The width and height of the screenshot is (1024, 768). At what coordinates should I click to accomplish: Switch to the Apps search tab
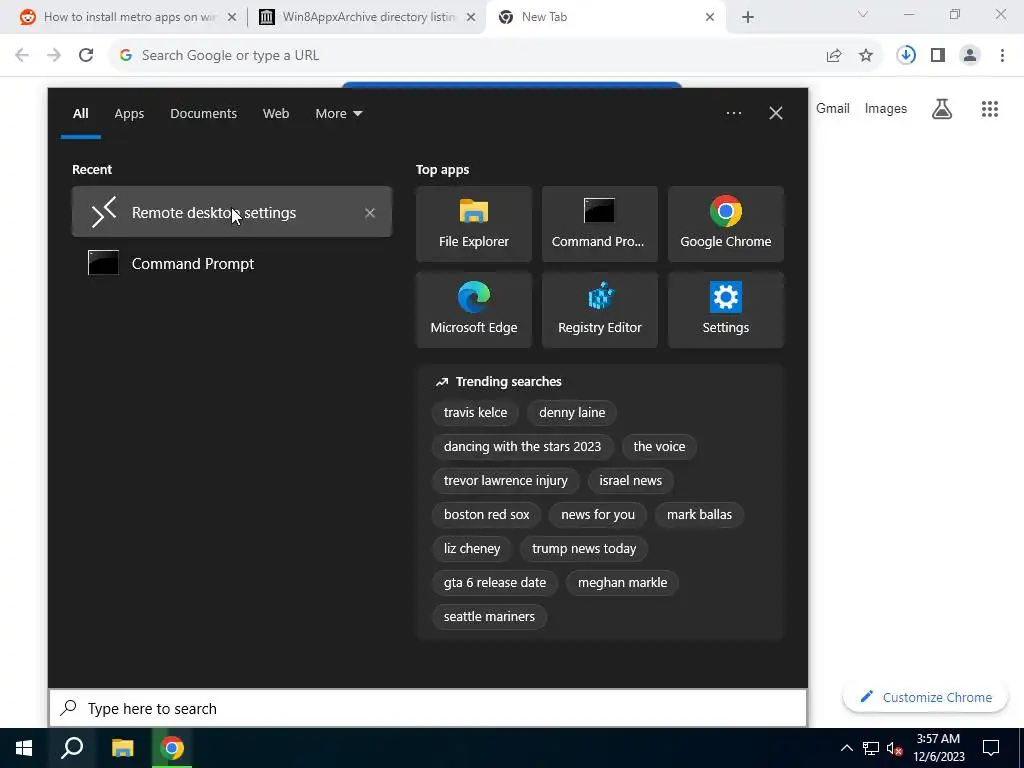point(129,114)
